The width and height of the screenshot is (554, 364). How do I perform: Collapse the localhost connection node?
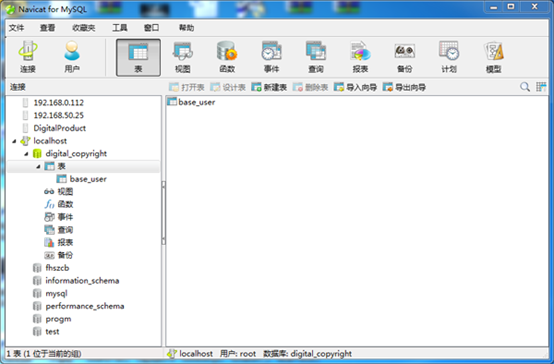14,141
